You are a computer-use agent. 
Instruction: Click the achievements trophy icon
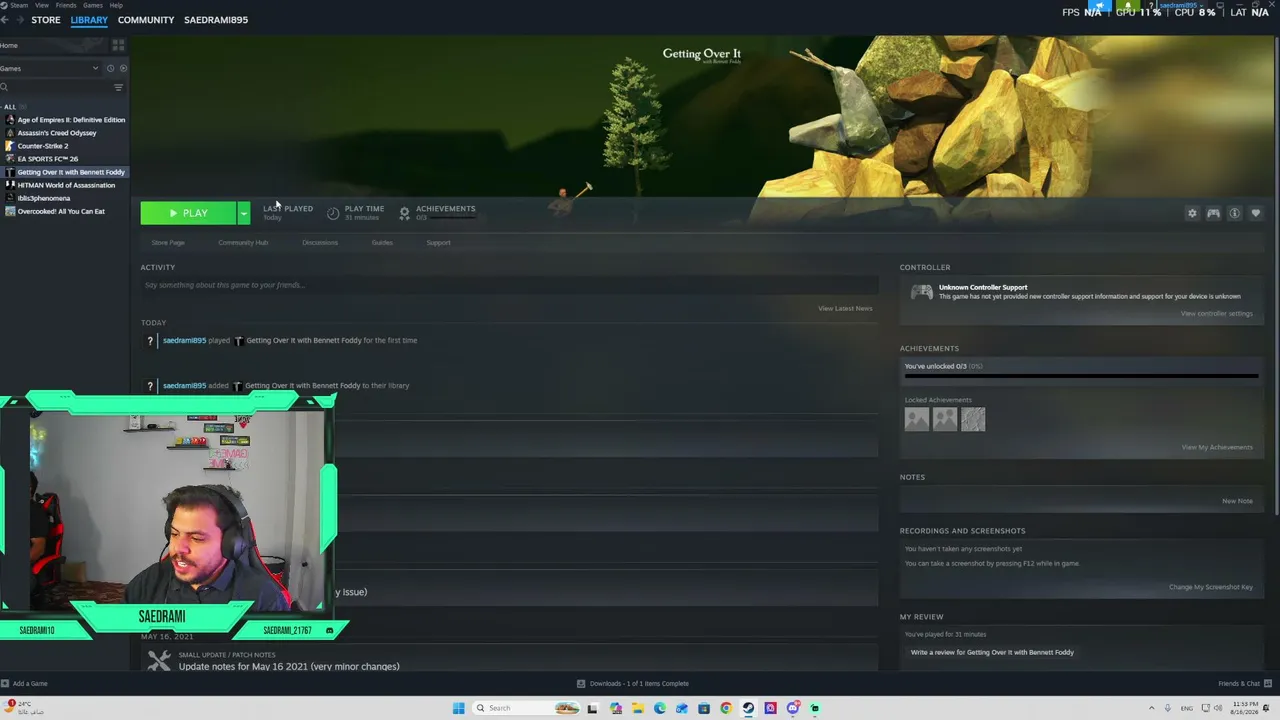404,213
